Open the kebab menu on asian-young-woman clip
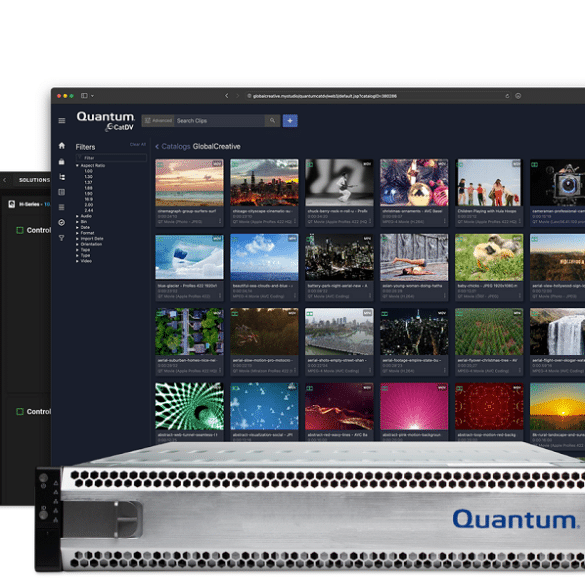The image size is (585, 585). 445,296
